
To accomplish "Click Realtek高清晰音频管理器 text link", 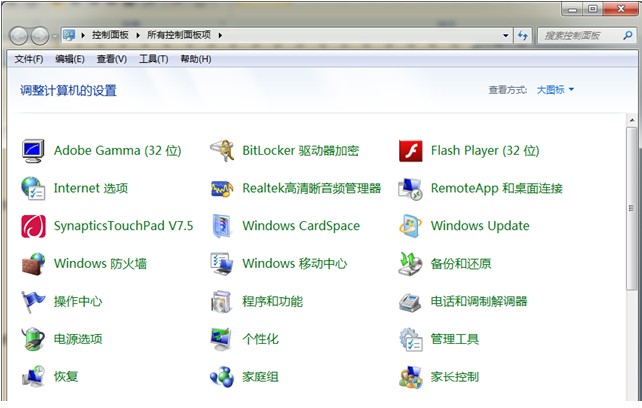I will pos(312,188).
